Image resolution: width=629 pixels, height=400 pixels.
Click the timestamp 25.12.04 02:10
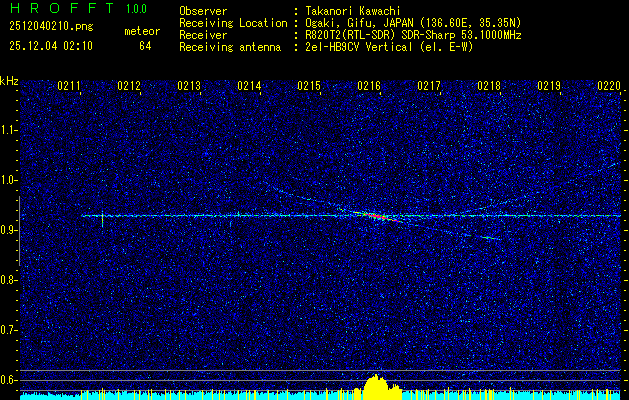point(51,46)
